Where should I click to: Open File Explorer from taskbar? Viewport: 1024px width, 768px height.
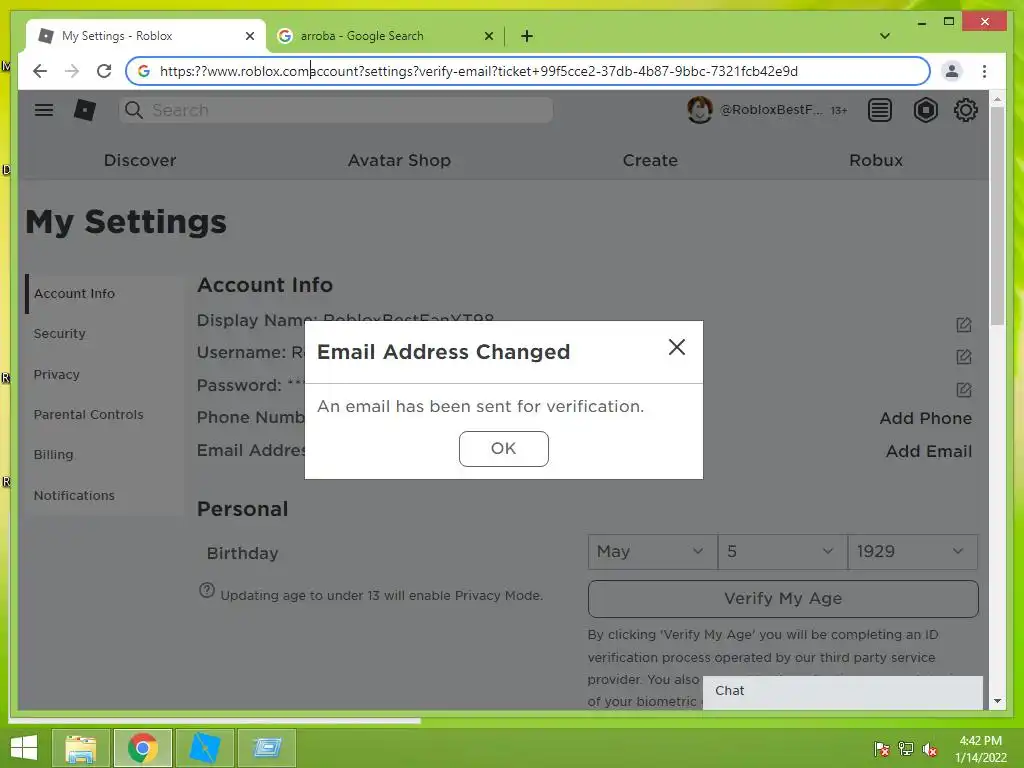(x=80, y=748)
